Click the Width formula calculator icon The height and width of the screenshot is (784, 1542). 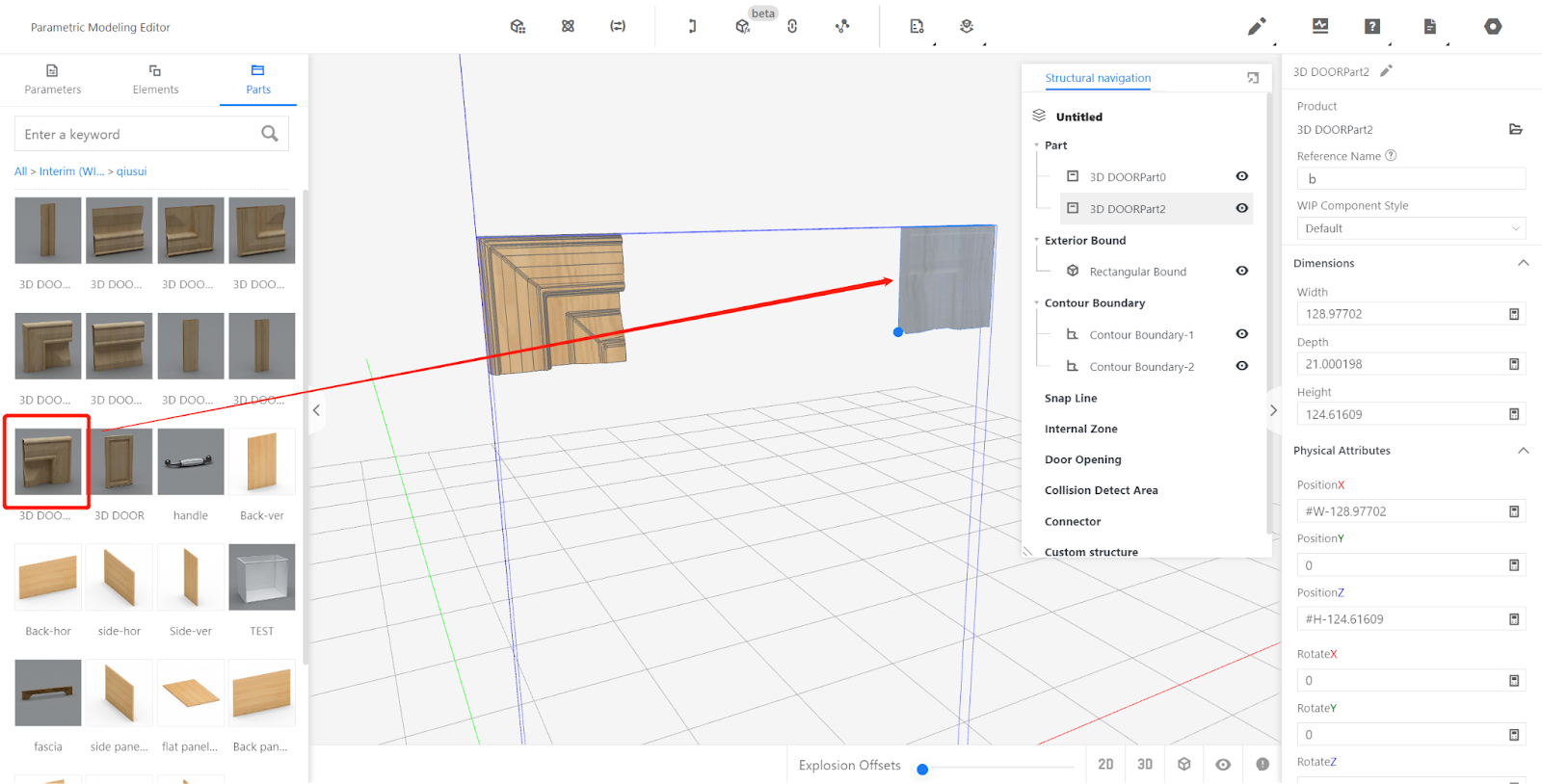1514,314
